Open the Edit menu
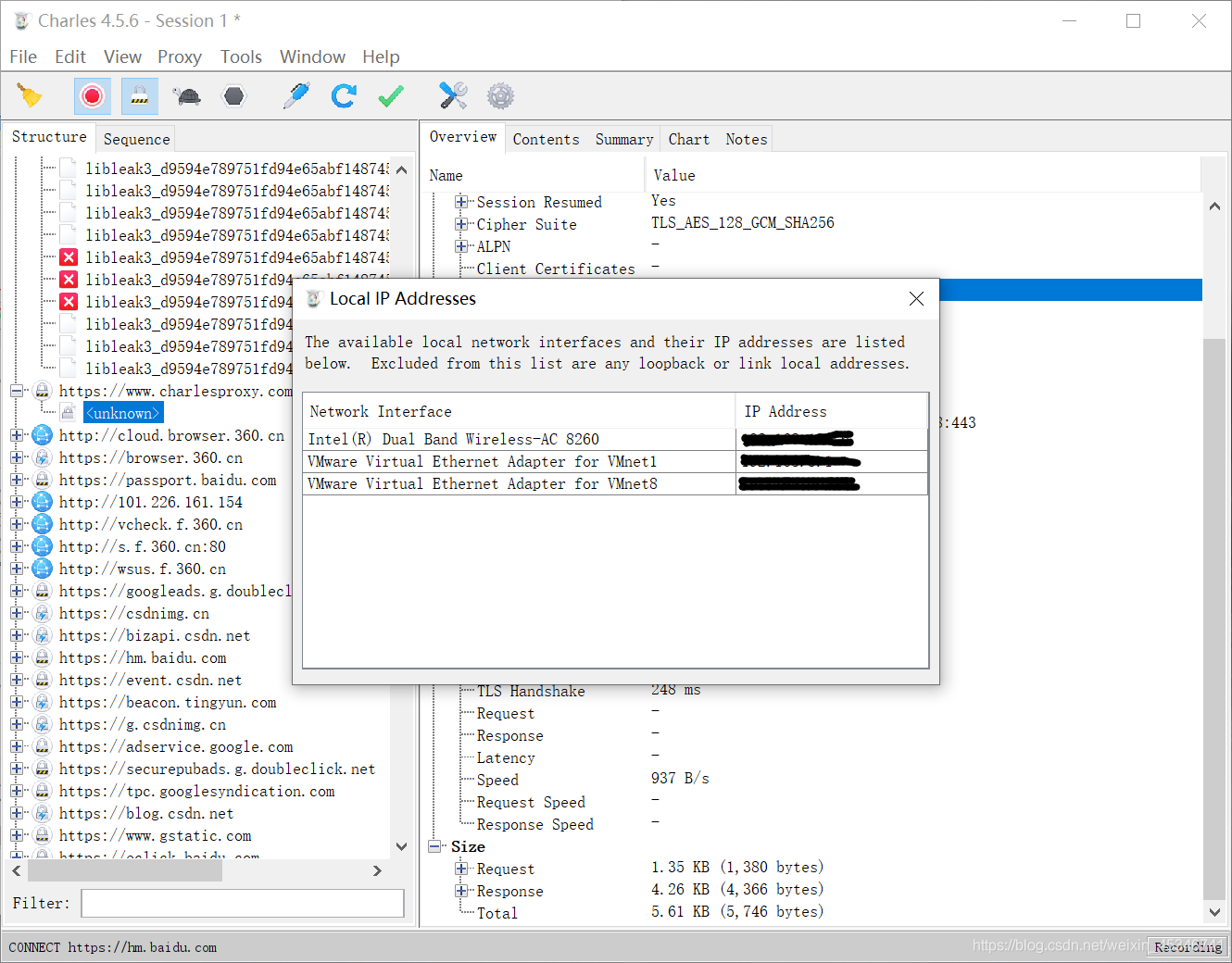The width and height of the screenshot is (1232, 963). (x=70, y=56)
